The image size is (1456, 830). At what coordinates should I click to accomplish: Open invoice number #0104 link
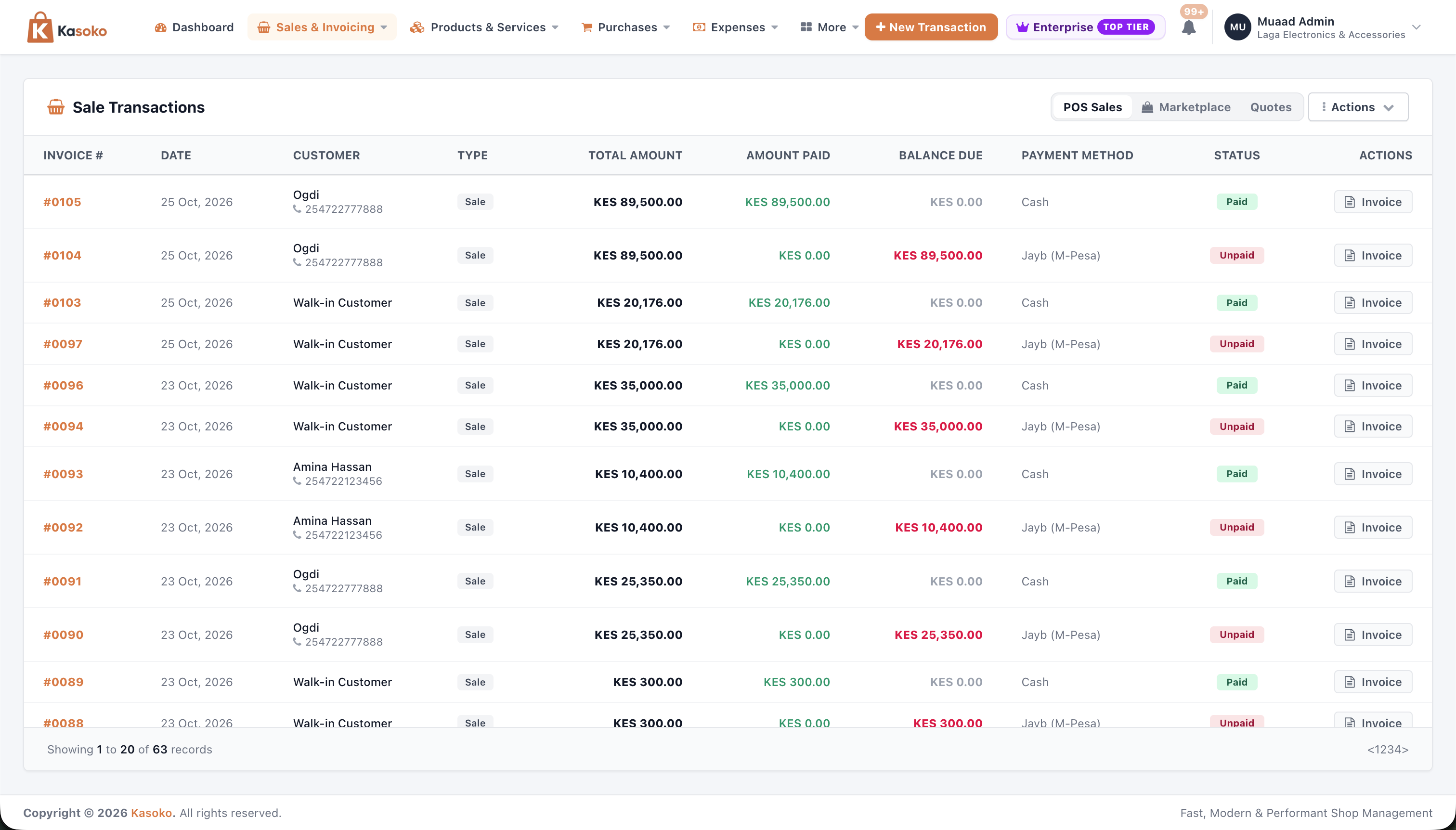click(62, 255)
